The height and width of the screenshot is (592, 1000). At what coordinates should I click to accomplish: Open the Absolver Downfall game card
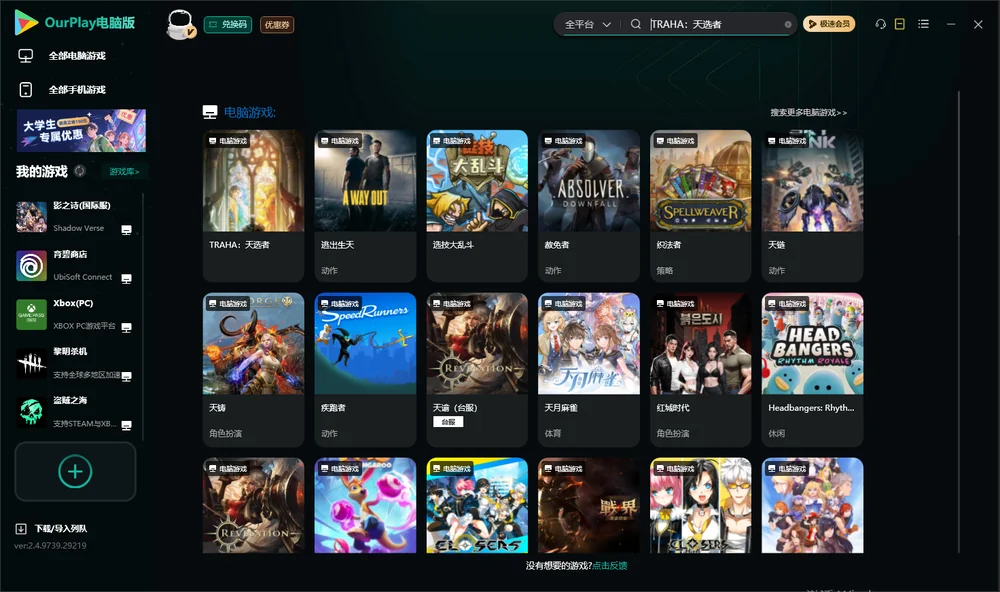pyautogui.click(x=589, y=205)
